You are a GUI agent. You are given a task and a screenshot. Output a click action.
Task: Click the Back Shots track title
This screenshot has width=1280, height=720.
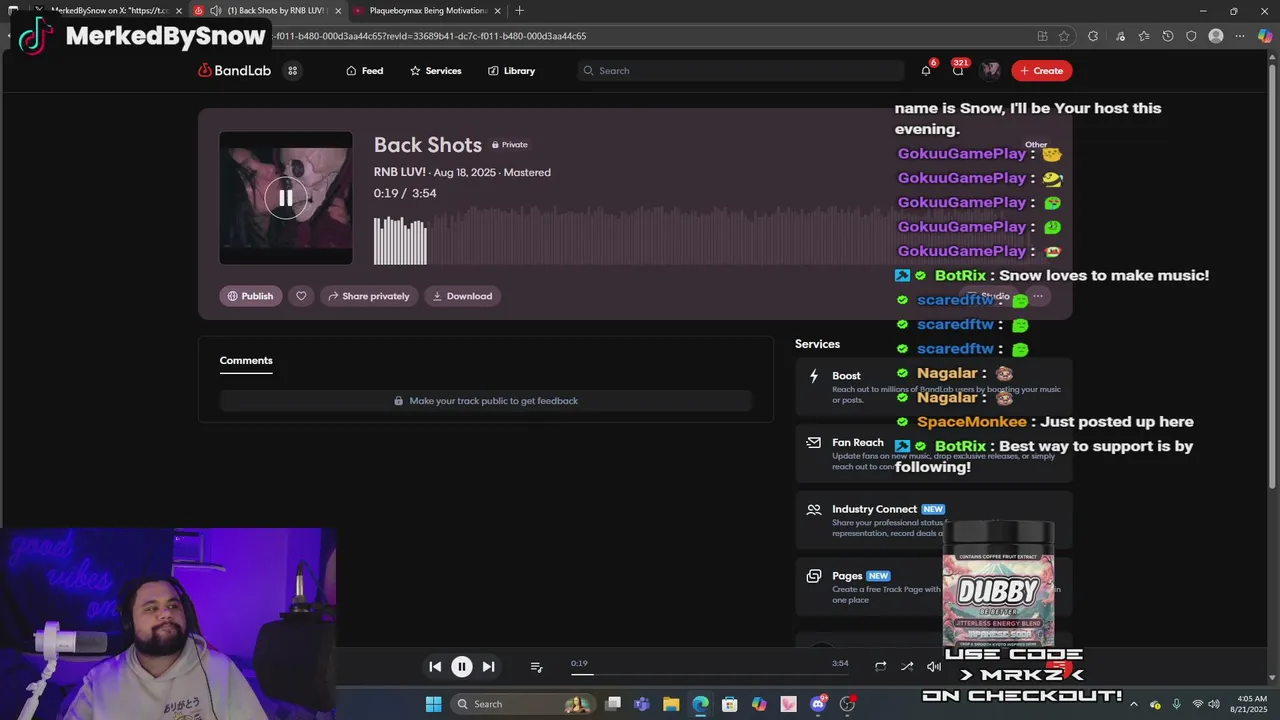tap(427, 145)
